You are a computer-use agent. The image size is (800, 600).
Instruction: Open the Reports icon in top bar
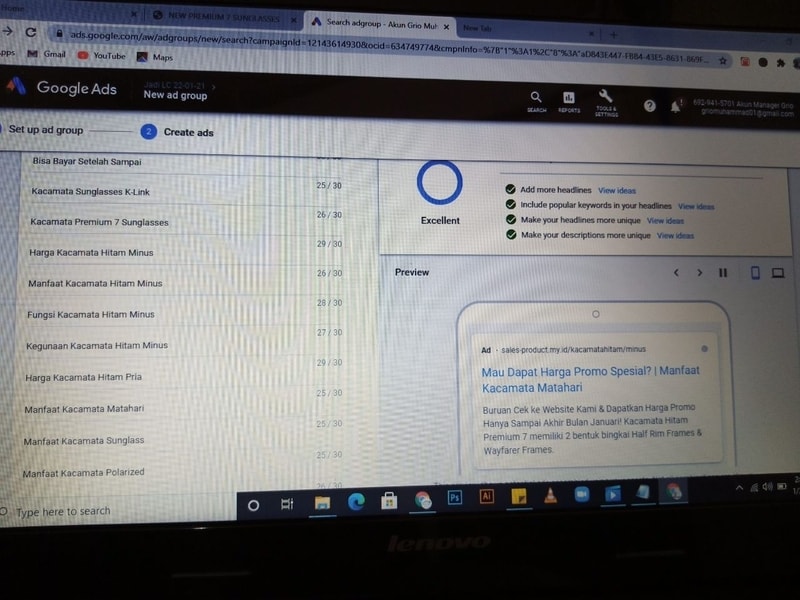569,100
